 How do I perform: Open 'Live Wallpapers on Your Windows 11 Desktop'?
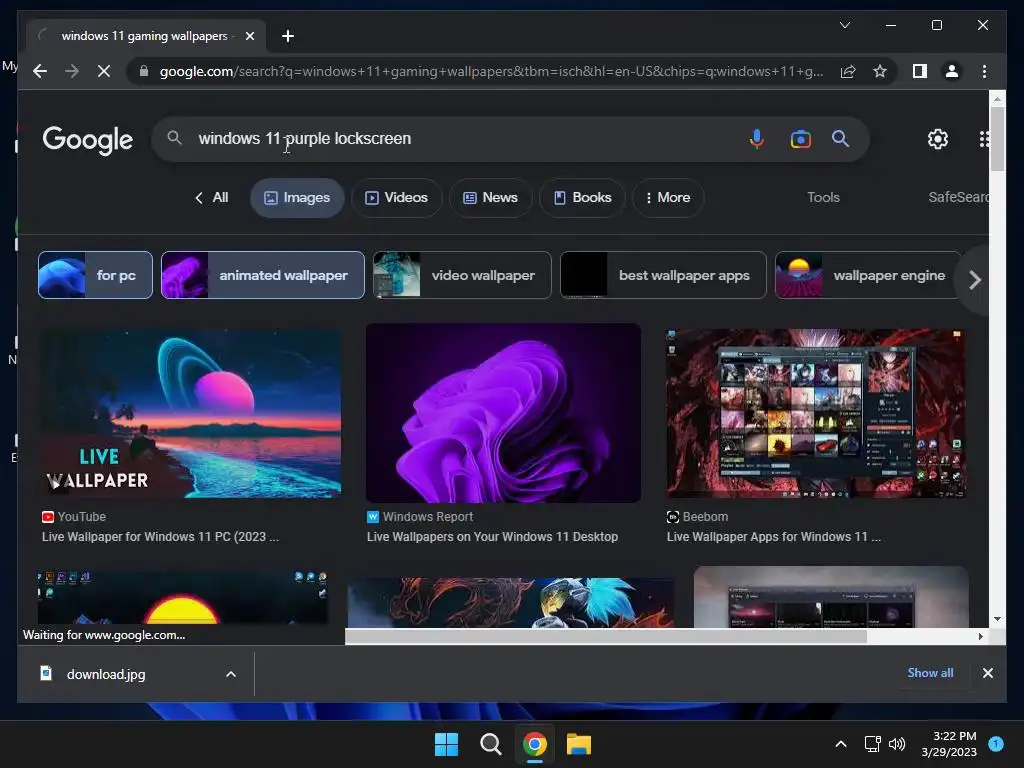point(492,537)
